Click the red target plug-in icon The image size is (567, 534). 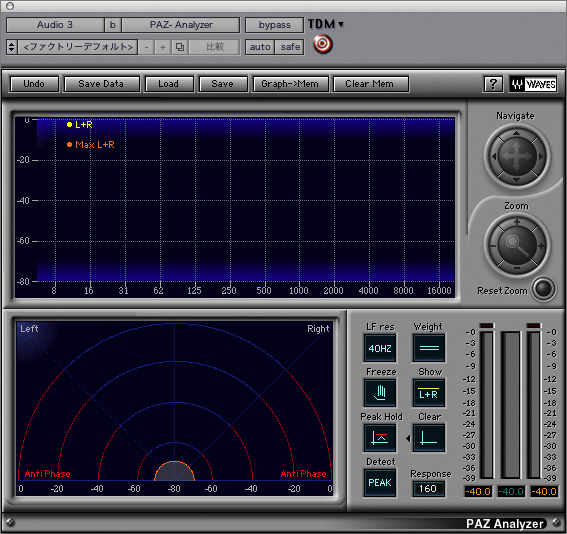click(322, 44)
